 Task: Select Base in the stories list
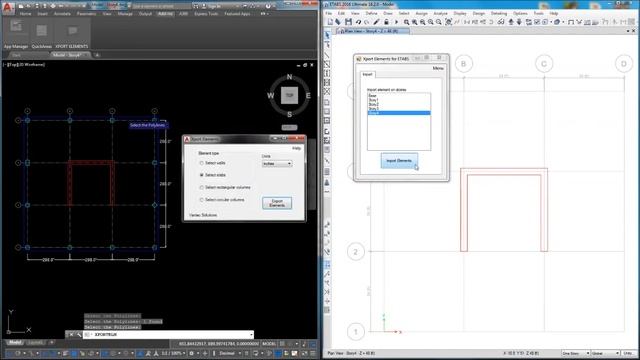pyautogui.click(x=399, y=96)
